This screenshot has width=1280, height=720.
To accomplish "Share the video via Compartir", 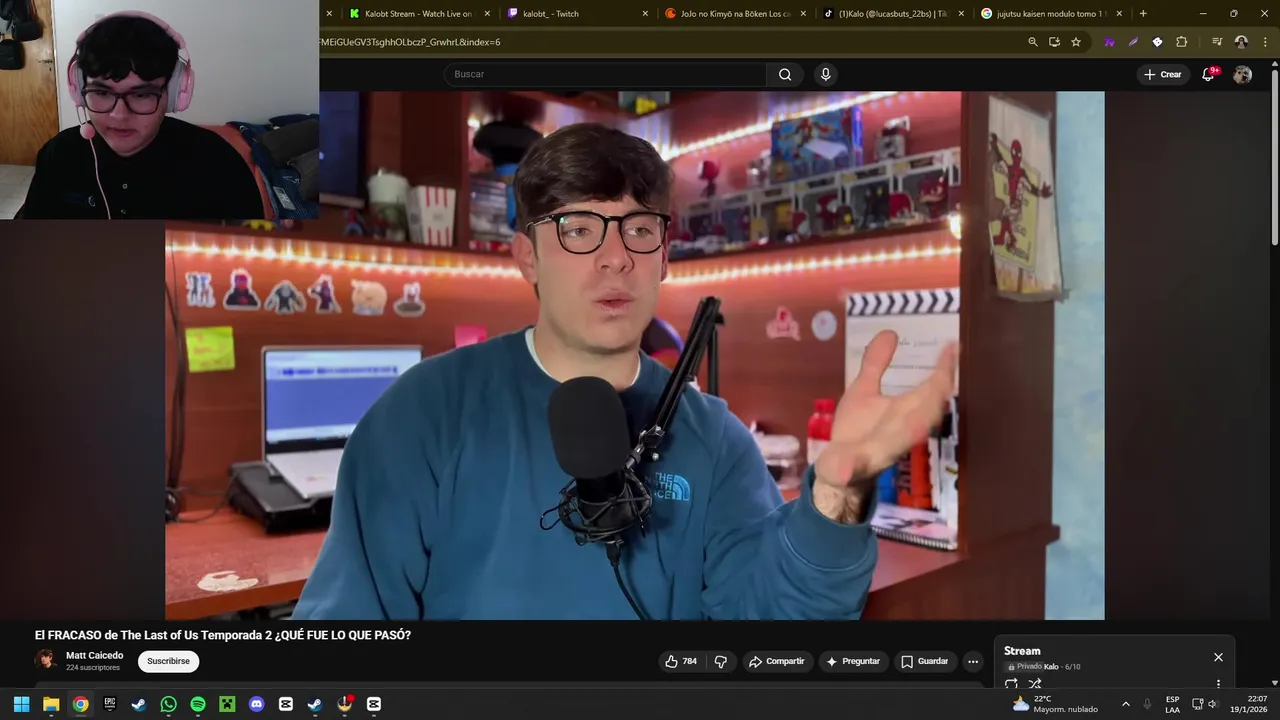I will coord(777,661).
